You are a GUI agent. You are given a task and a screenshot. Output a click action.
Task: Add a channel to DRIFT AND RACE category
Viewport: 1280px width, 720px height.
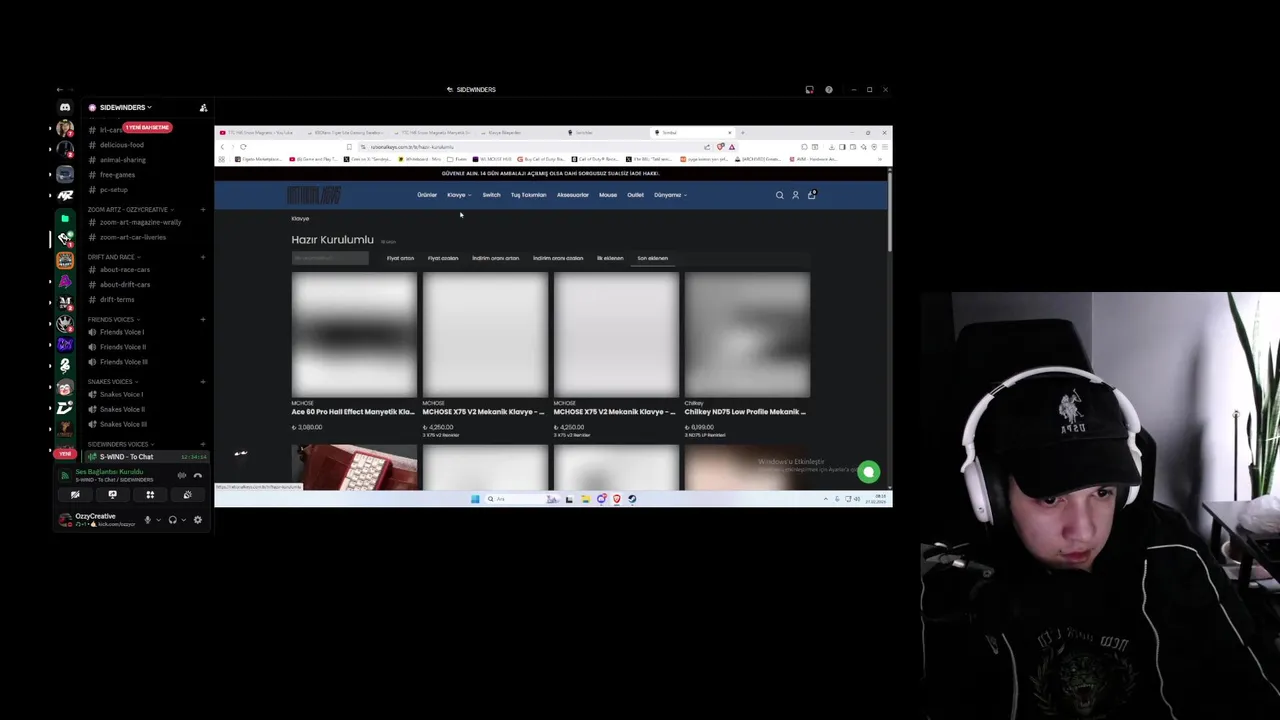(203, 257)
